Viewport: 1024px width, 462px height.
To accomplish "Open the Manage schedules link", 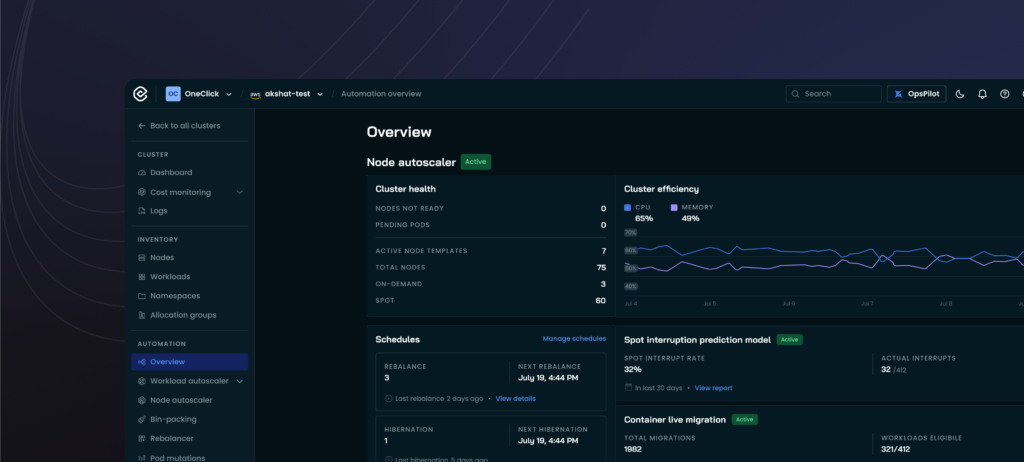I will coord(574,338).
